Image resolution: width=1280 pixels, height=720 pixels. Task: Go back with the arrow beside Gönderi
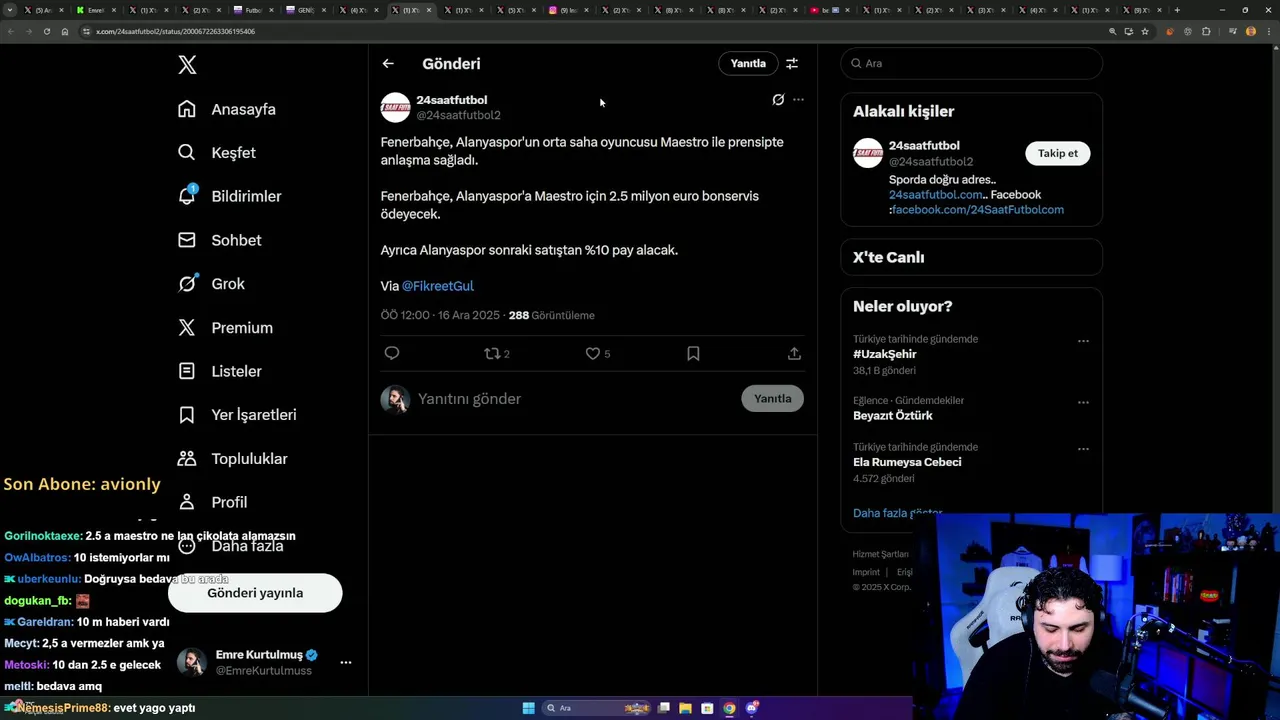(x=388, y=63)
